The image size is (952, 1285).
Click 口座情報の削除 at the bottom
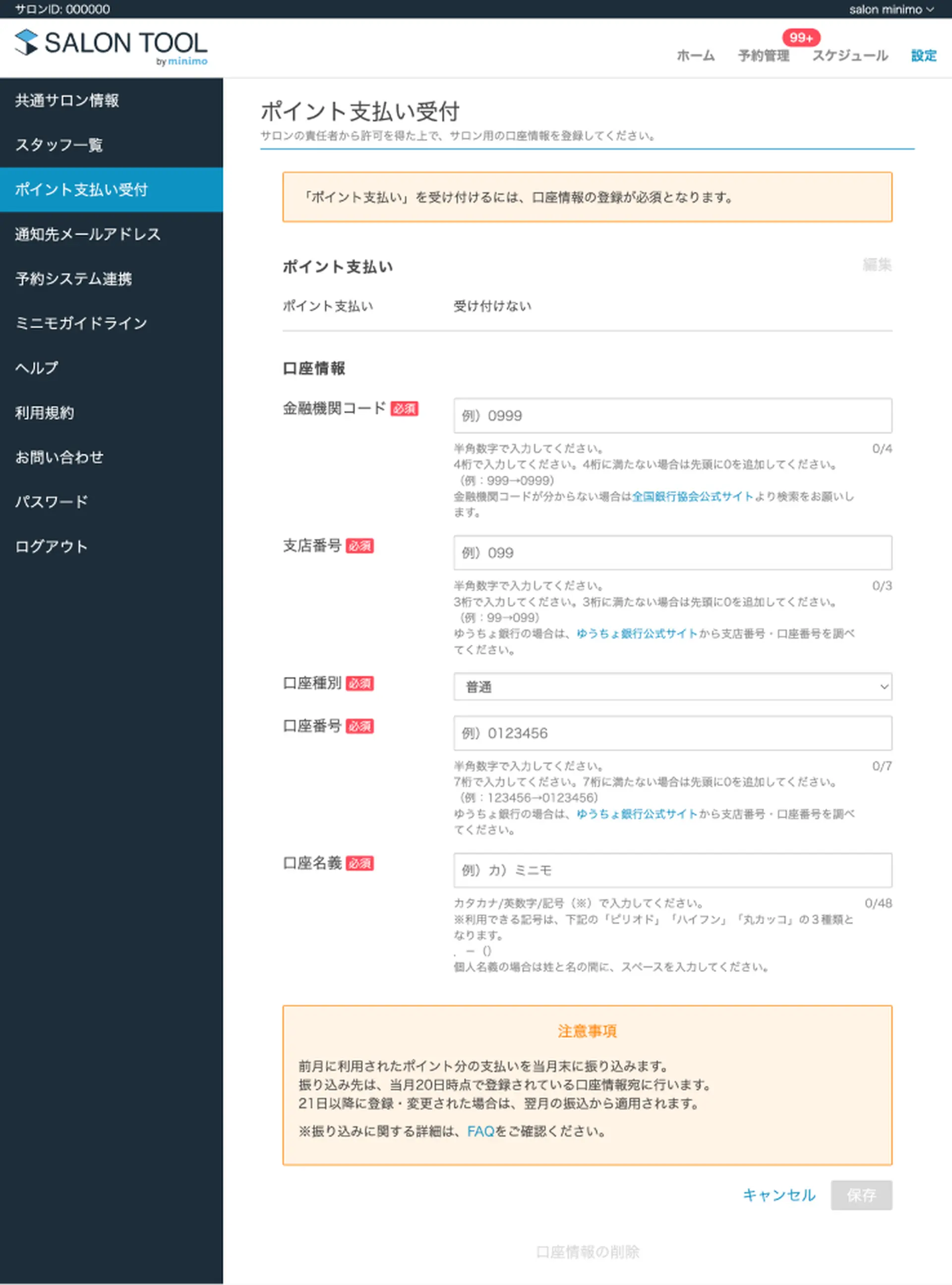coord(590,1252)
